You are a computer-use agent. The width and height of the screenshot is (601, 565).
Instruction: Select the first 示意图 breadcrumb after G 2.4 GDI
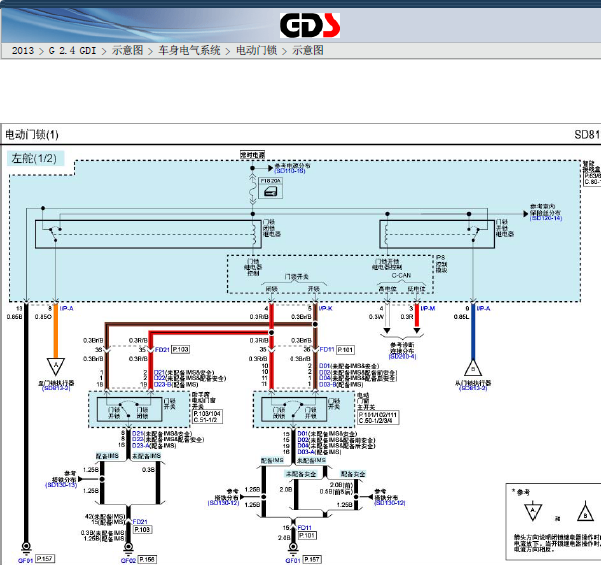(128, 51)
